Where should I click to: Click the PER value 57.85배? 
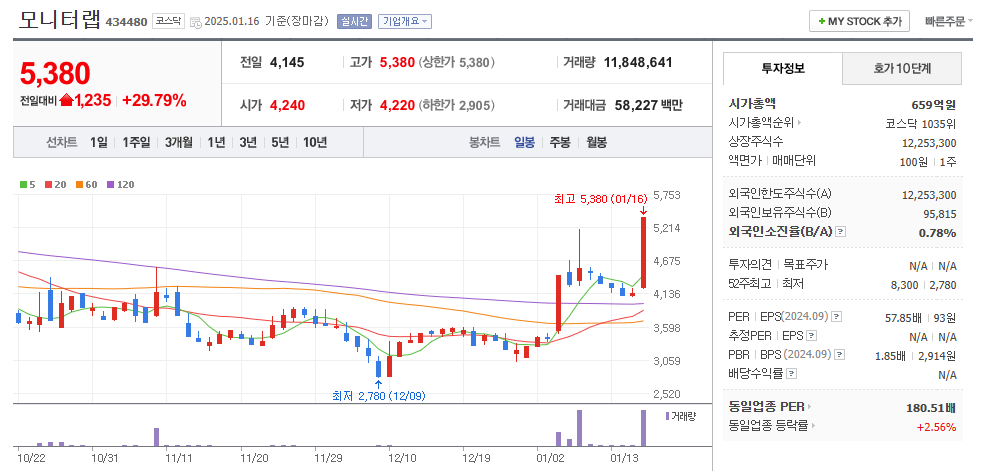click(905, 317)
